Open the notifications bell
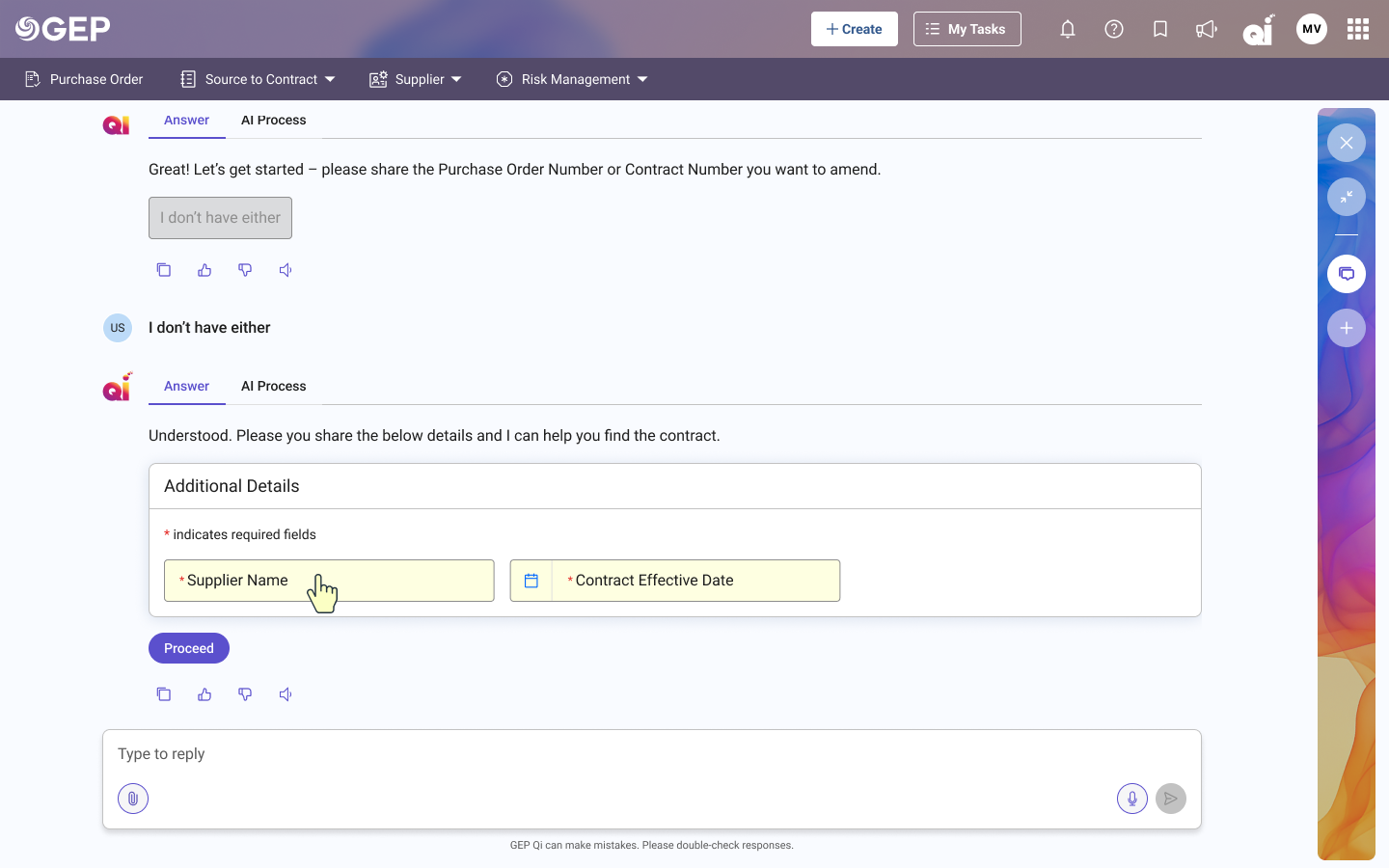The image size is (1389, 868). click(1068, 29)
